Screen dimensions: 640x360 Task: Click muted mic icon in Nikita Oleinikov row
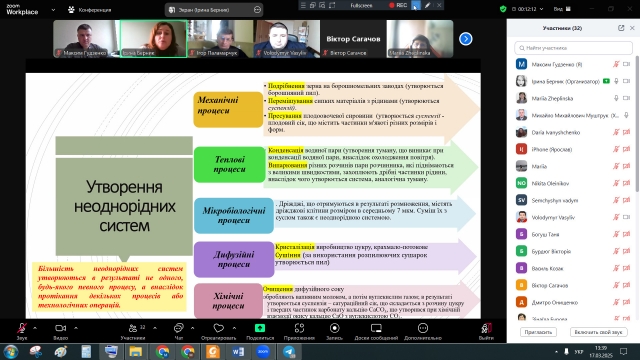click(616, 183)
